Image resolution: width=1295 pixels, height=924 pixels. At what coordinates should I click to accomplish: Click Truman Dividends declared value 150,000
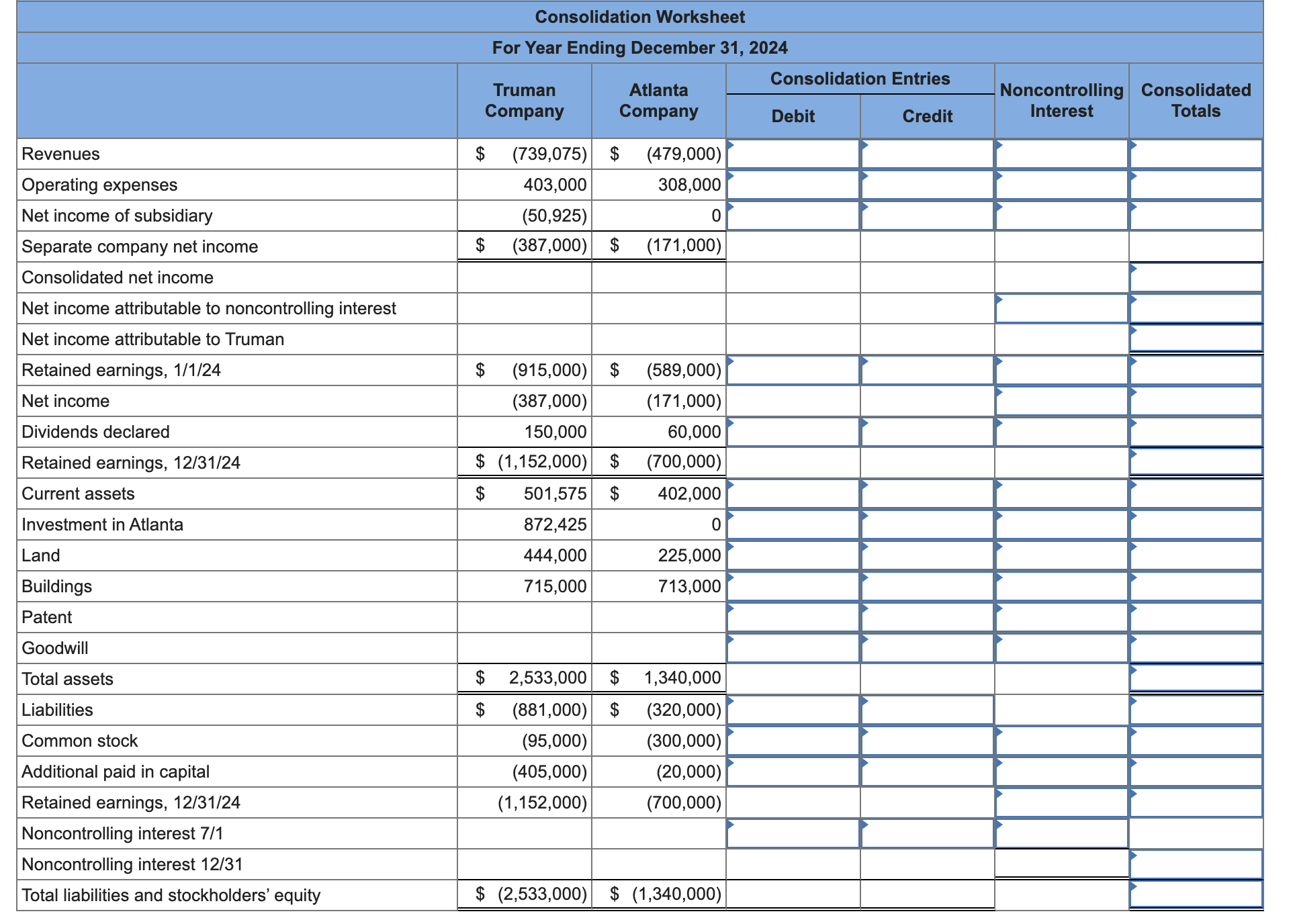coord(555,432)
